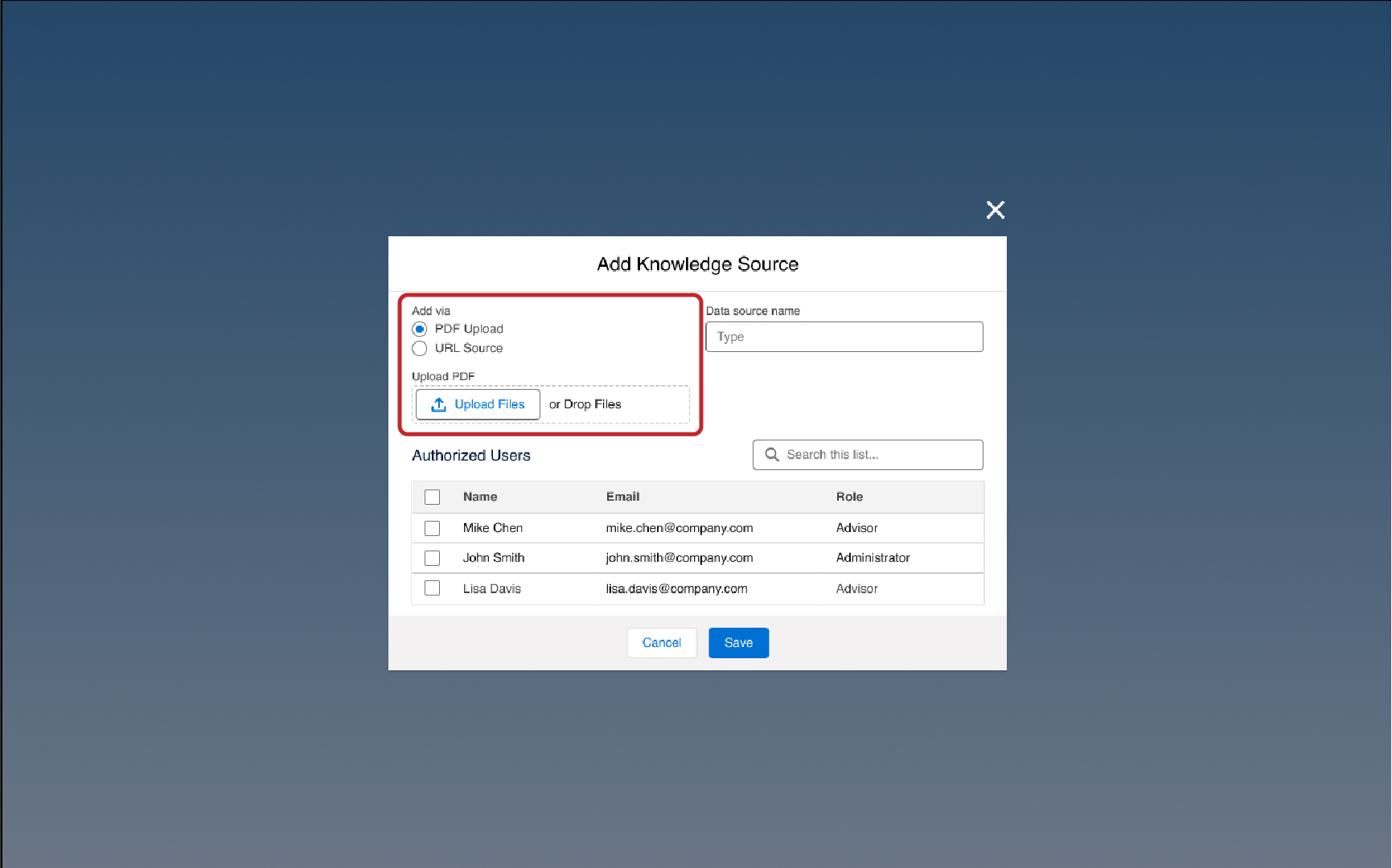The image size is (1392, 868).
Task: Click the Data source name input field
Action: (844, 337)
